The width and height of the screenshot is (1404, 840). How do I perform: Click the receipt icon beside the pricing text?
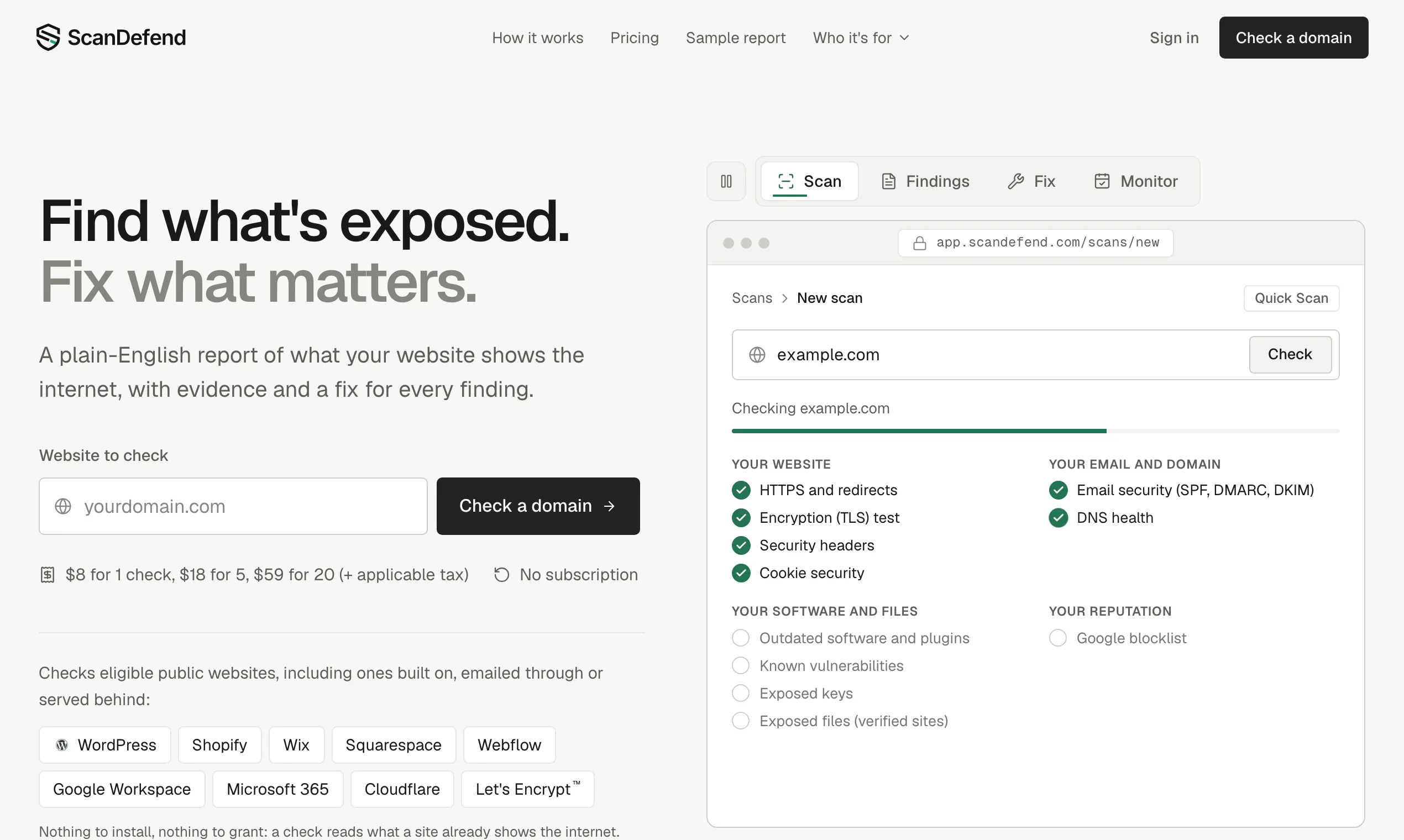point(48,575)
